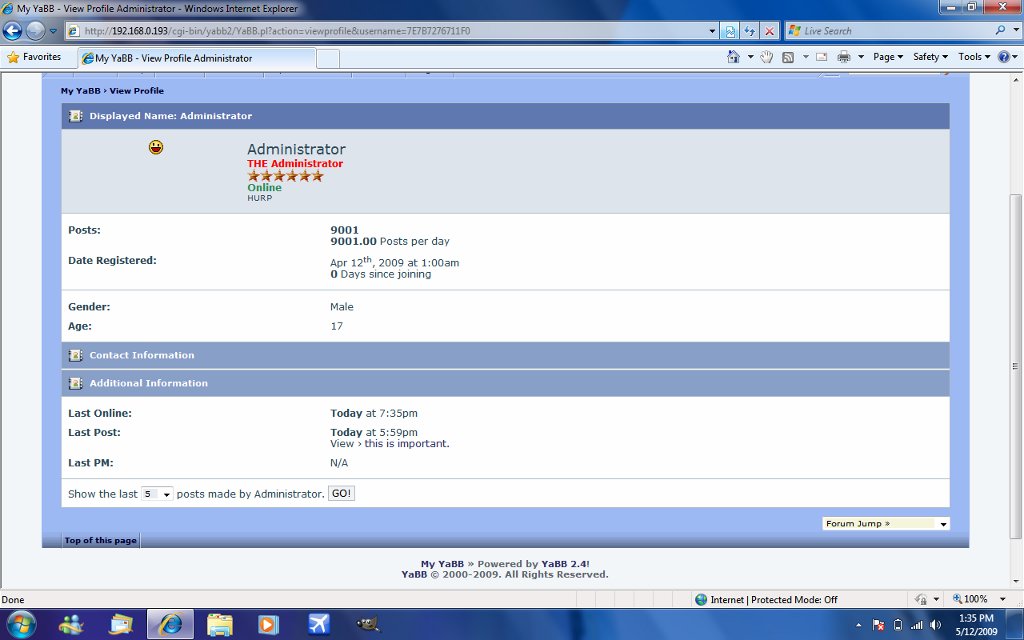The height and width of the screenshot is (640, 1024).
Task: Open the mail envelope taskbar icon
Action: (121, 624)
